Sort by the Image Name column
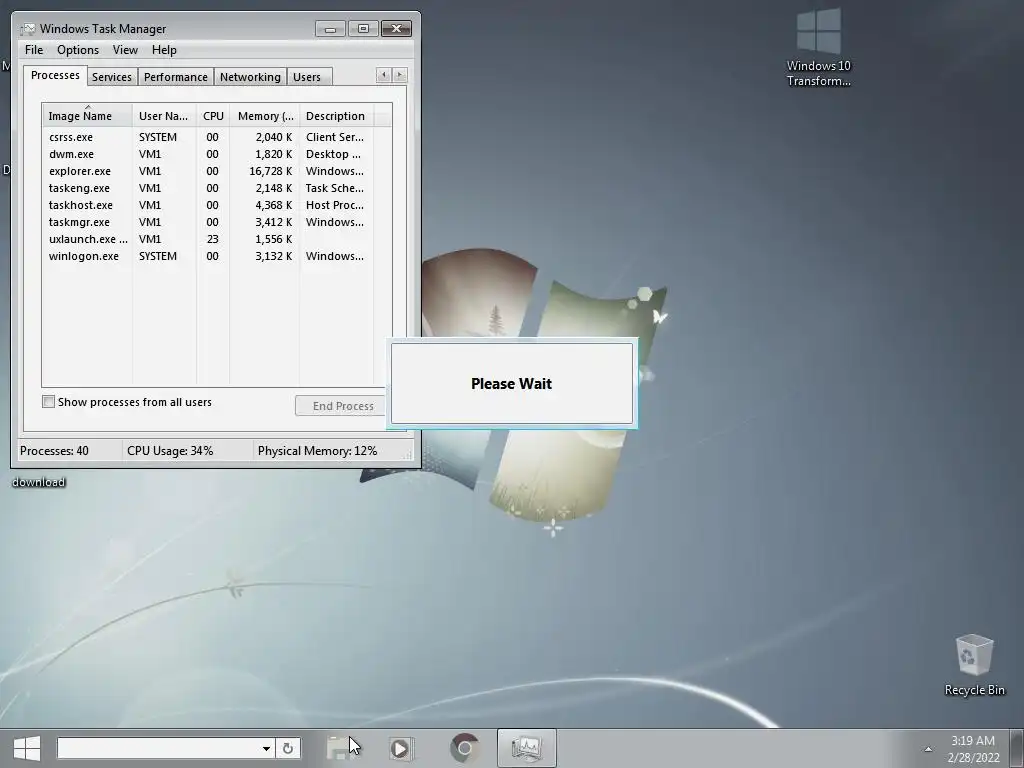Screen dimensions: 1024x768 point(88,116)
